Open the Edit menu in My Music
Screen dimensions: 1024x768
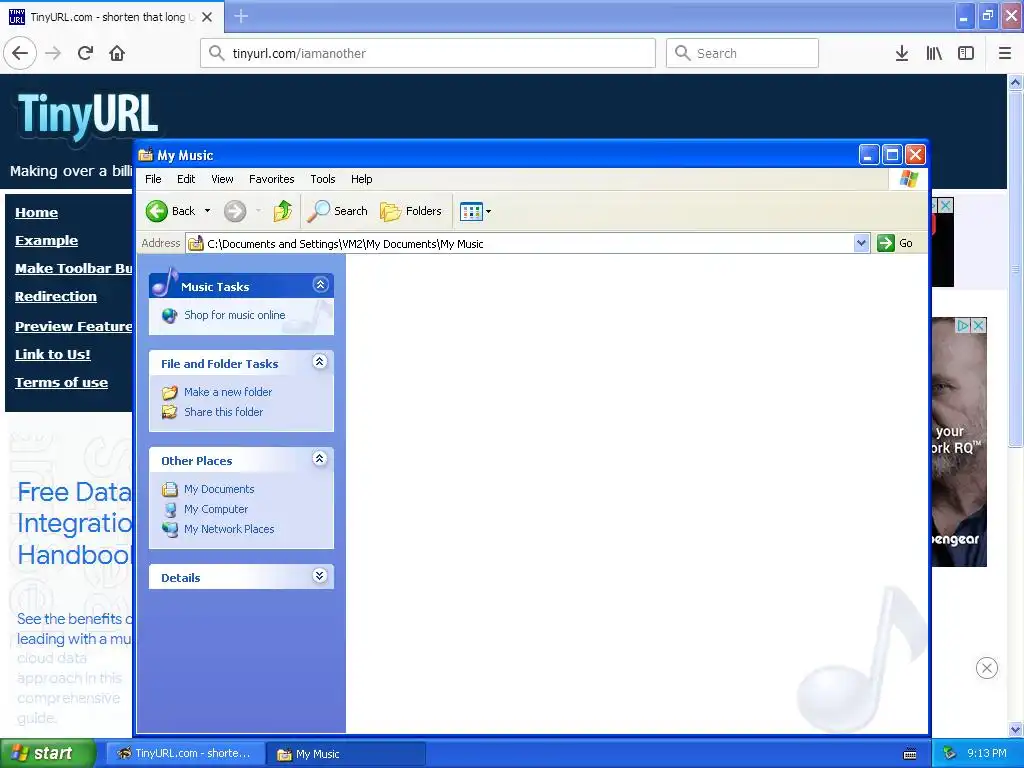tap(186, 179)
